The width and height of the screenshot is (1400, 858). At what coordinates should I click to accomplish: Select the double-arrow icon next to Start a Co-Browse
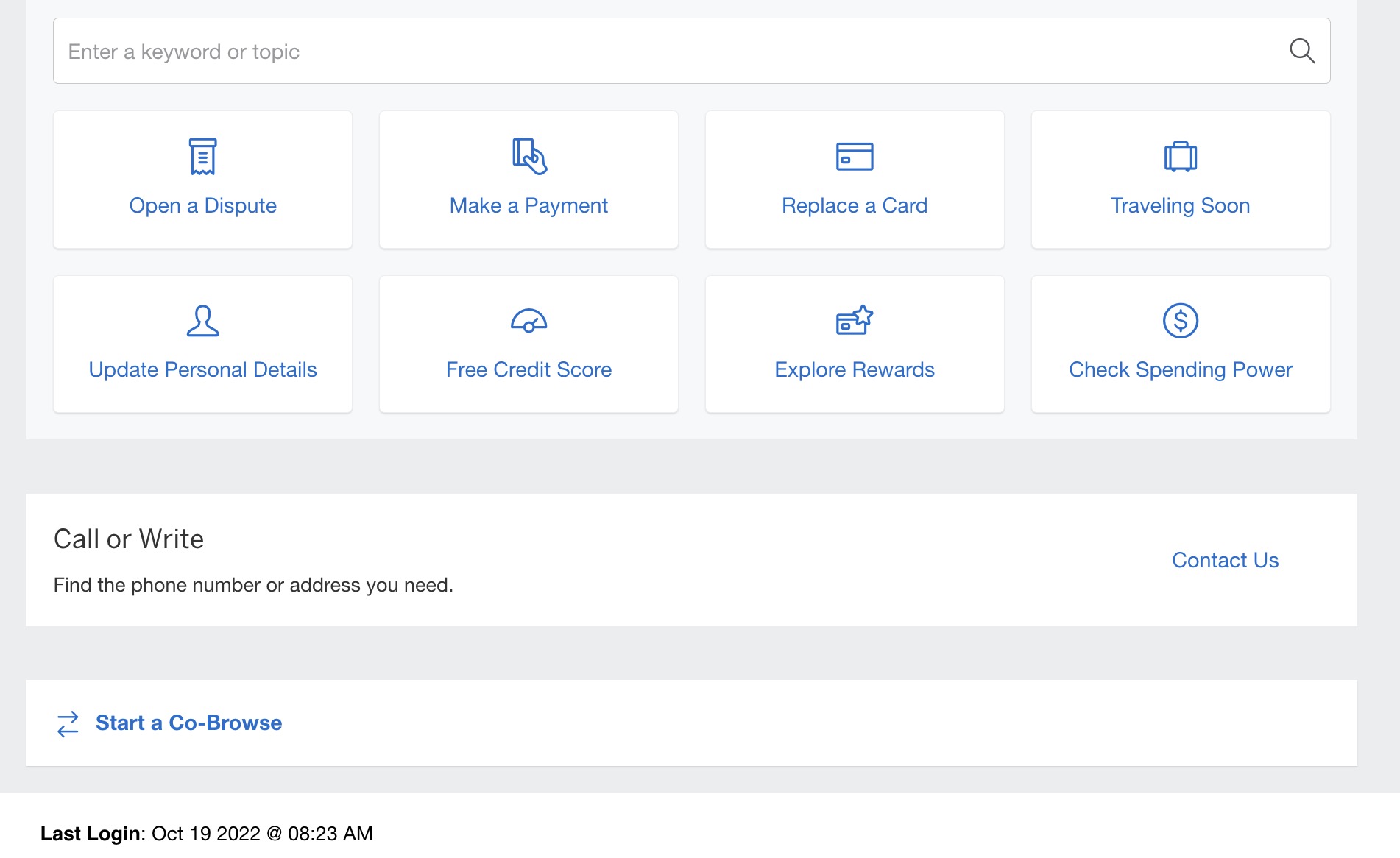coord(67,723)
